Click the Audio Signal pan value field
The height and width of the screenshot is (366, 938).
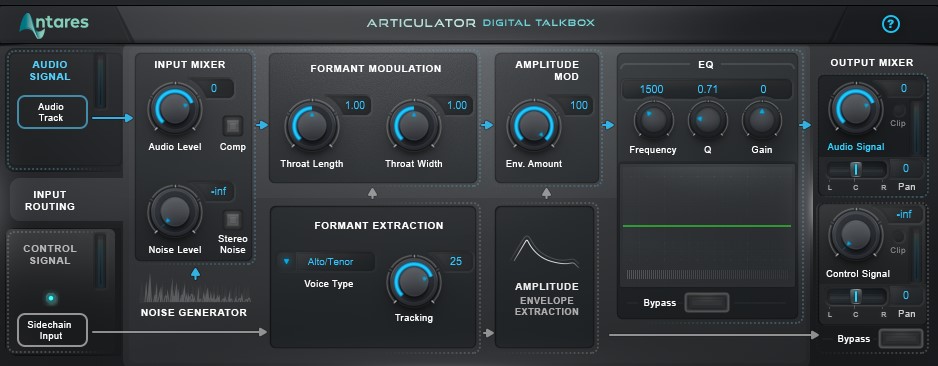pos(906,169)
